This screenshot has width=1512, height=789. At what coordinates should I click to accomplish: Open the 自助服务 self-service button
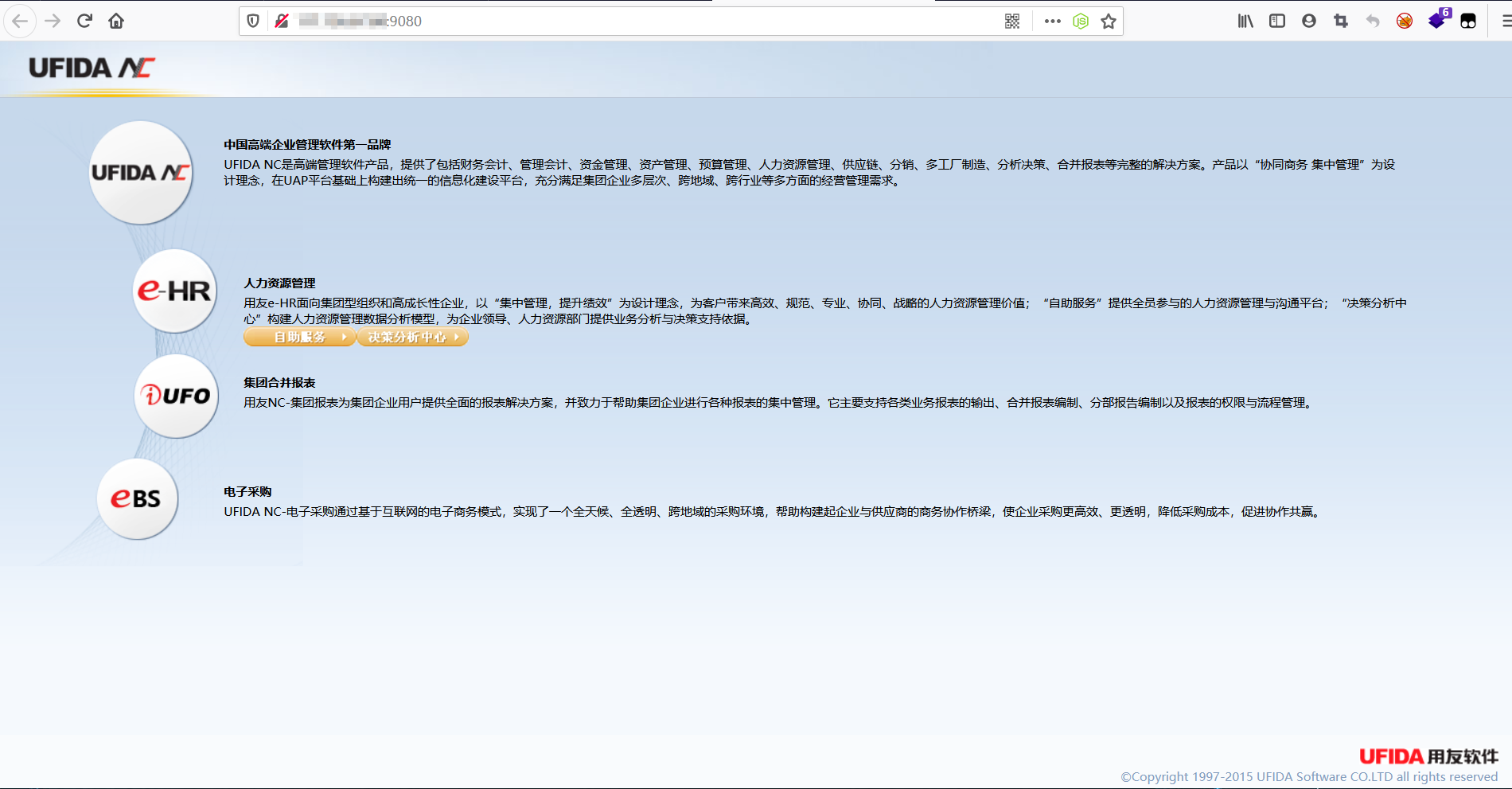tap(299, 338)
